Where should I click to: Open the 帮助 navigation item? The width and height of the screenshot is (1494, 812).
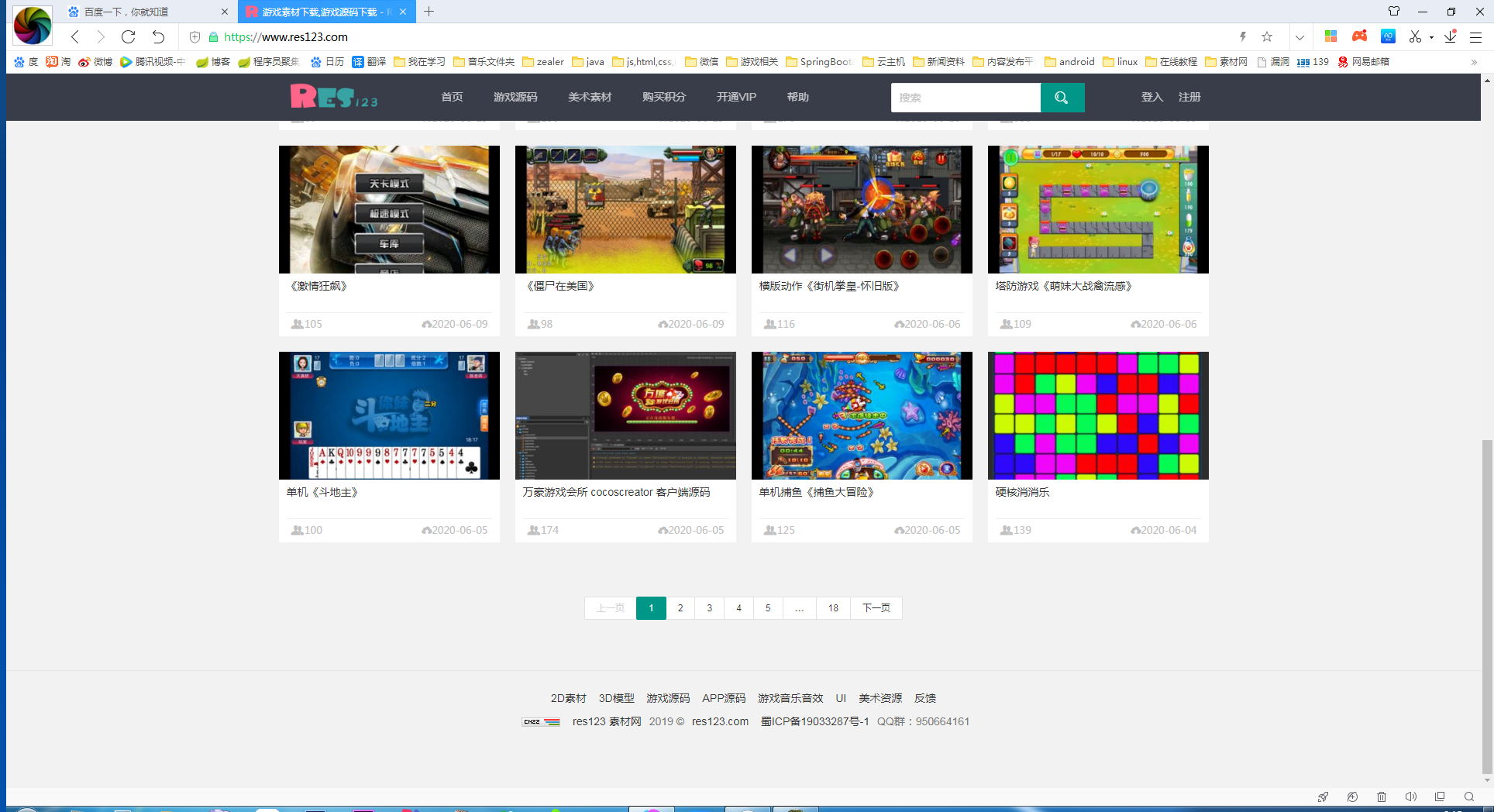[x=797, y=97]
